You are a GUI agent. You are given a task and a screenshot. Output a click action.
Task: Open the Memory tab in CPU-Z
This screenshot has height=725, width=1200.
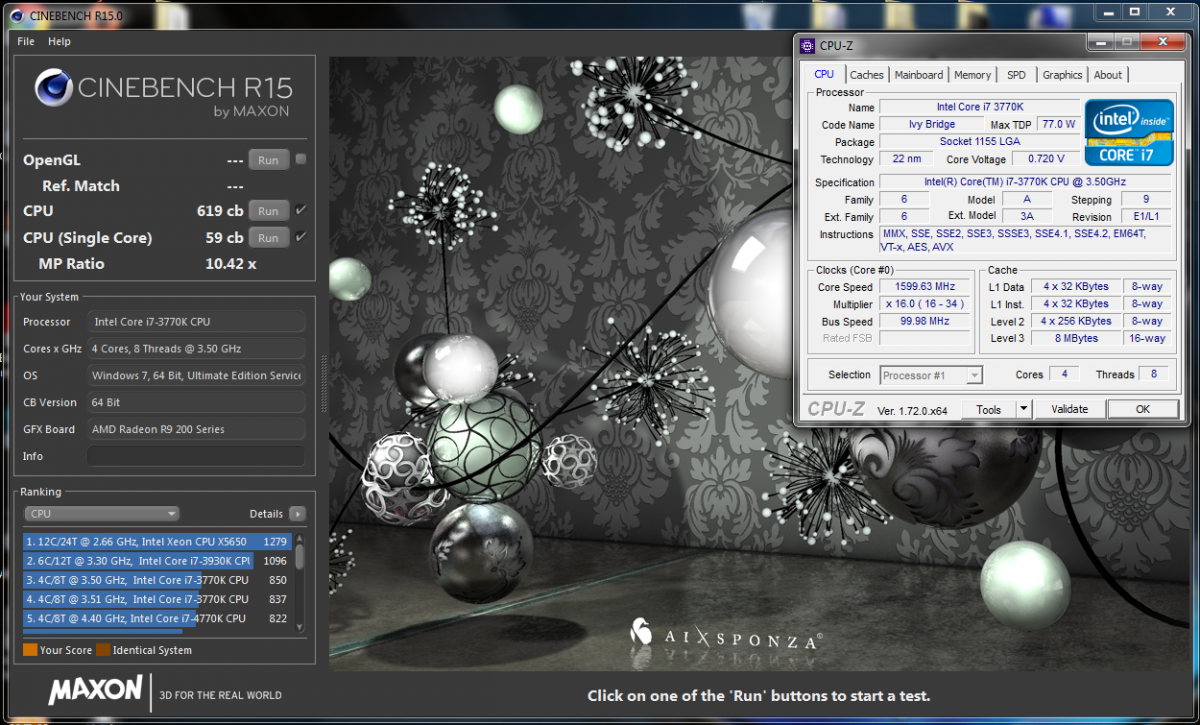(972, 75)
